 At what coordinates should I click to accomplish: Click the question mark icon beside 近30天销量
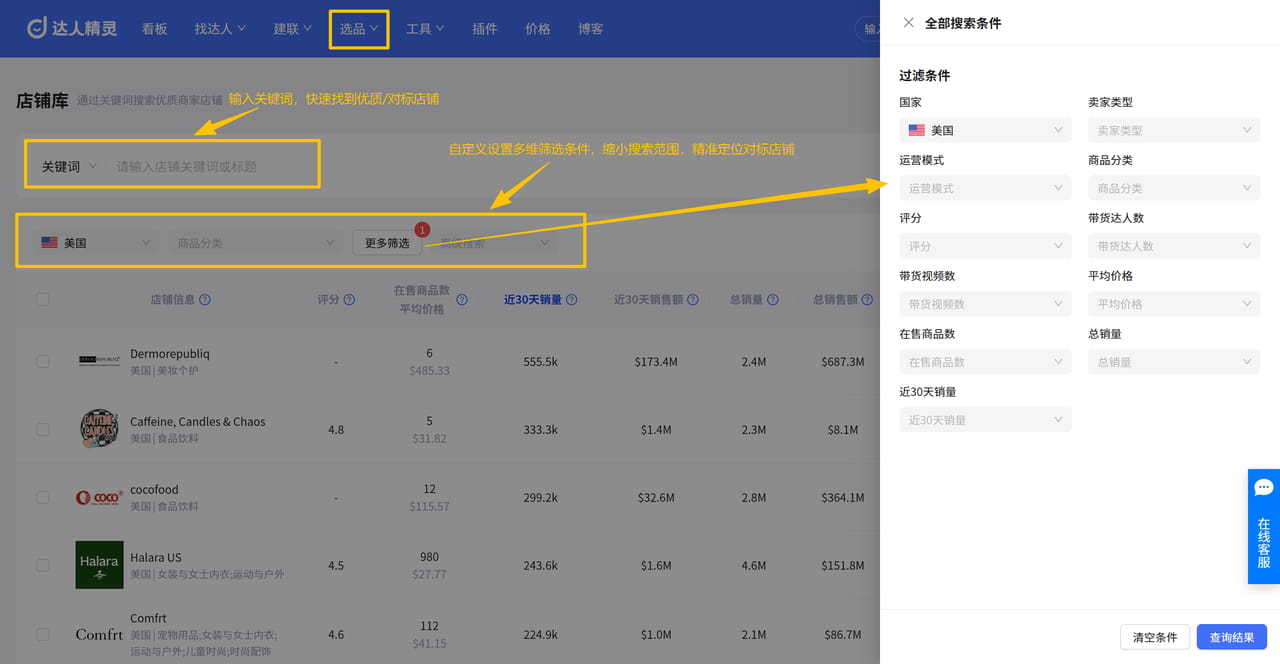click(571, 299)
